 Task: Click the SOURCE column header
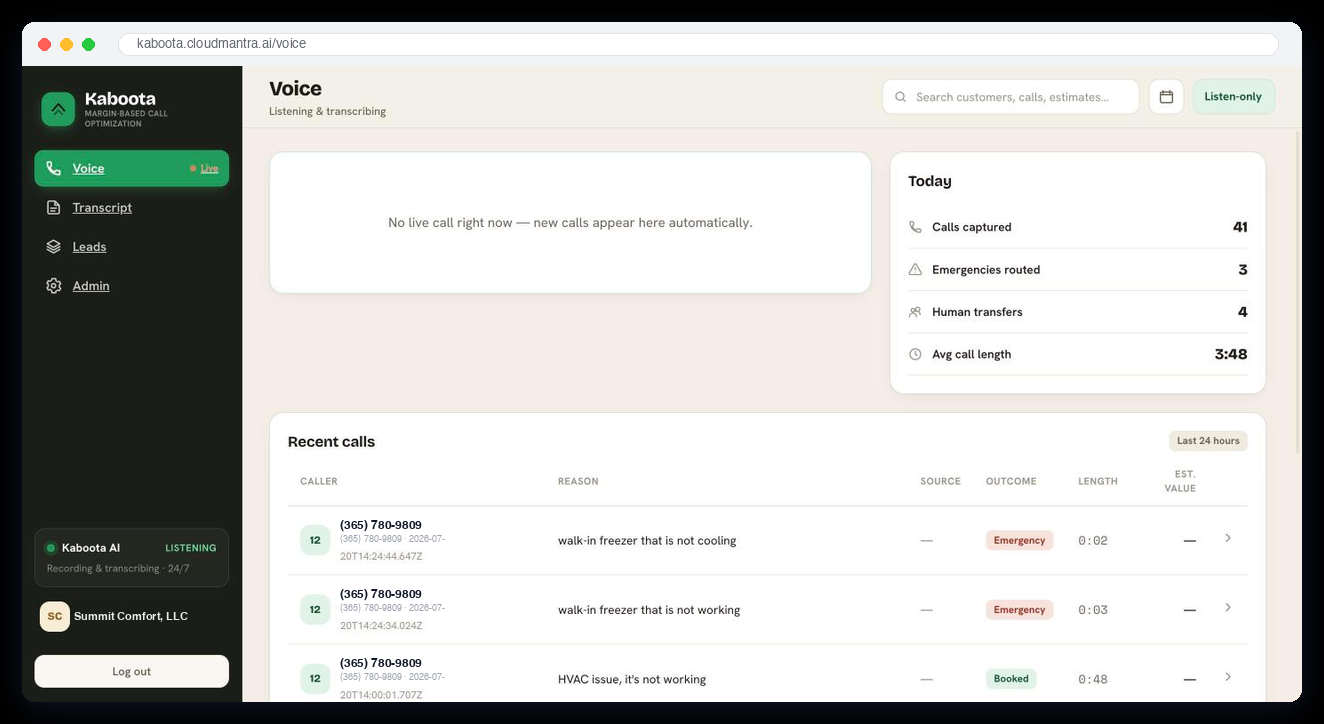click(940, 481)
